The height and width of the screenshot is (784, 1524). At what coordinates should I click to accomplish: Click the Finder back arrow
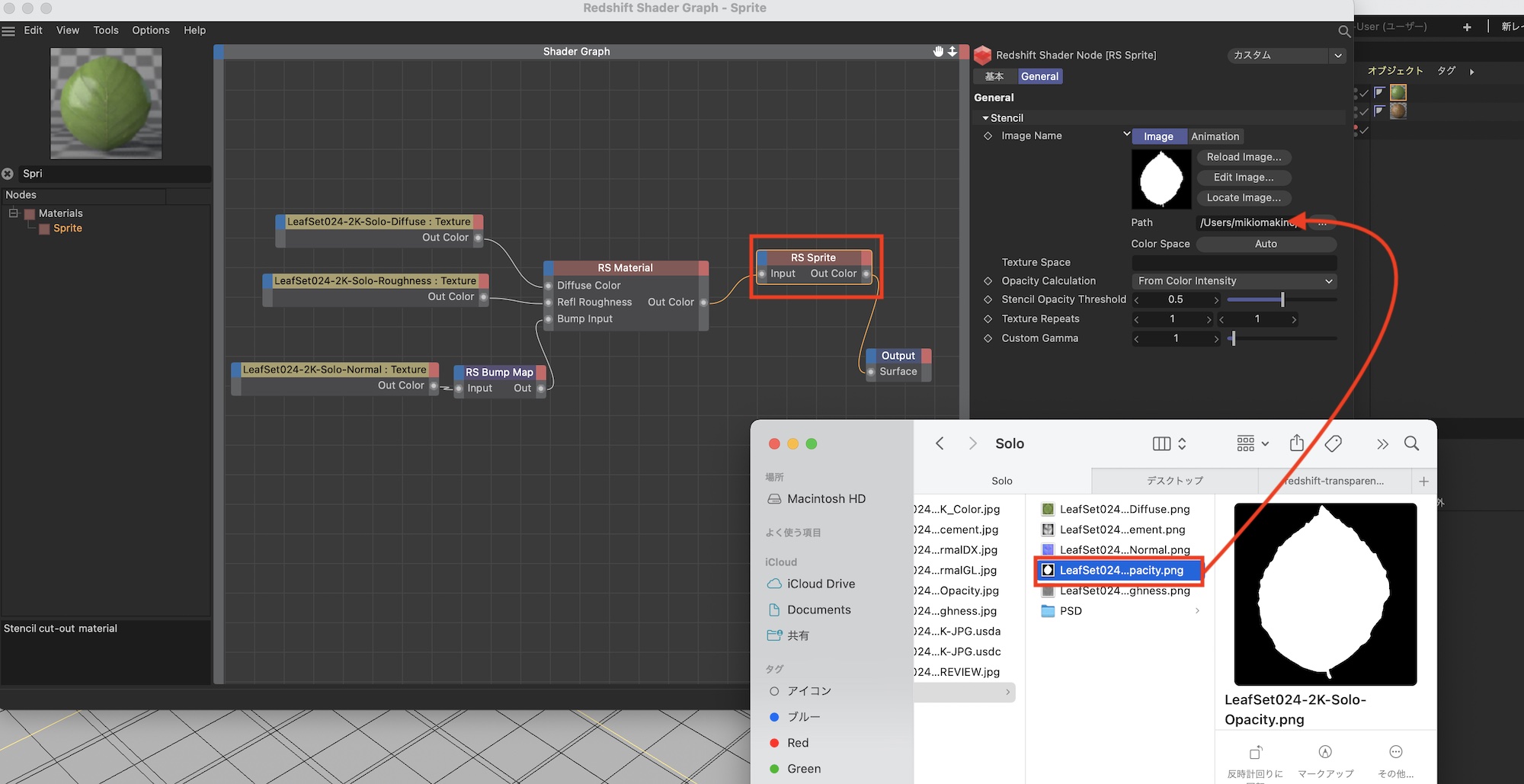click(940, 443)
